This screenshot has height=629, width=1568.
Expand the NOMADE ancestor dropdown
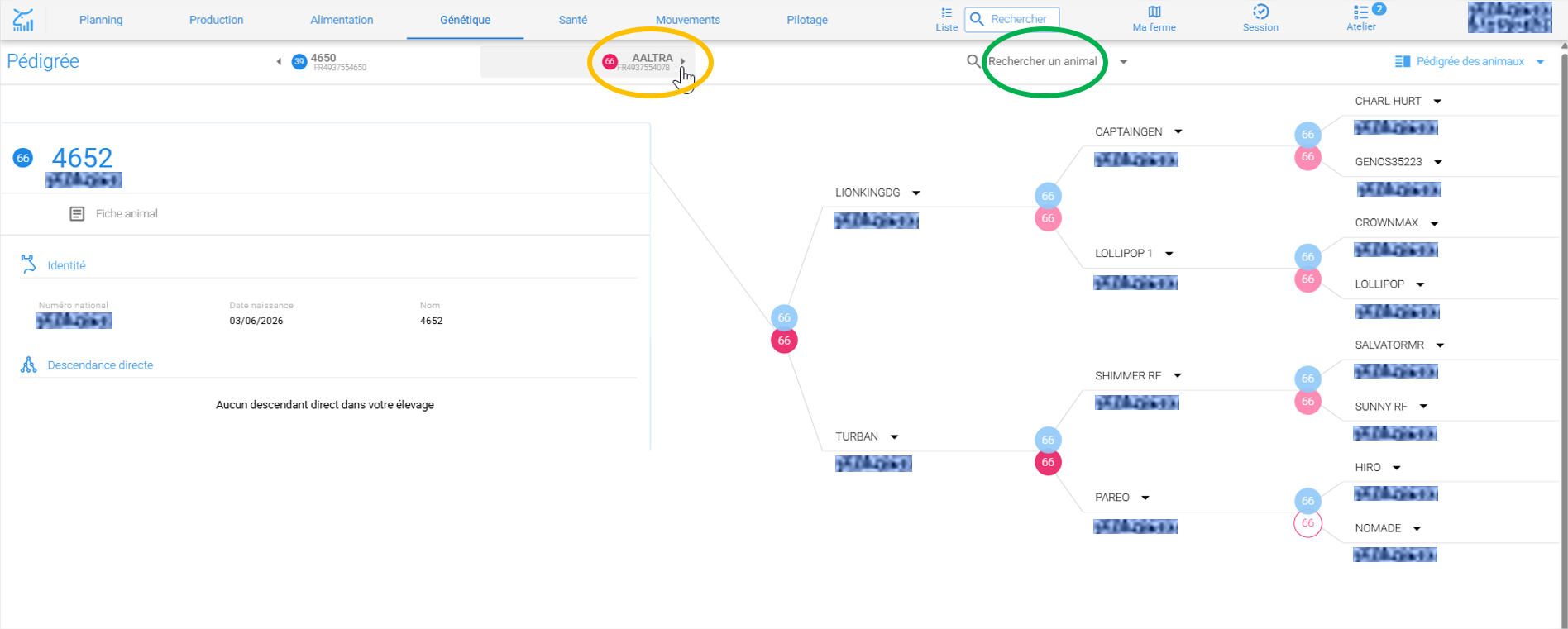pos(1417,528)
